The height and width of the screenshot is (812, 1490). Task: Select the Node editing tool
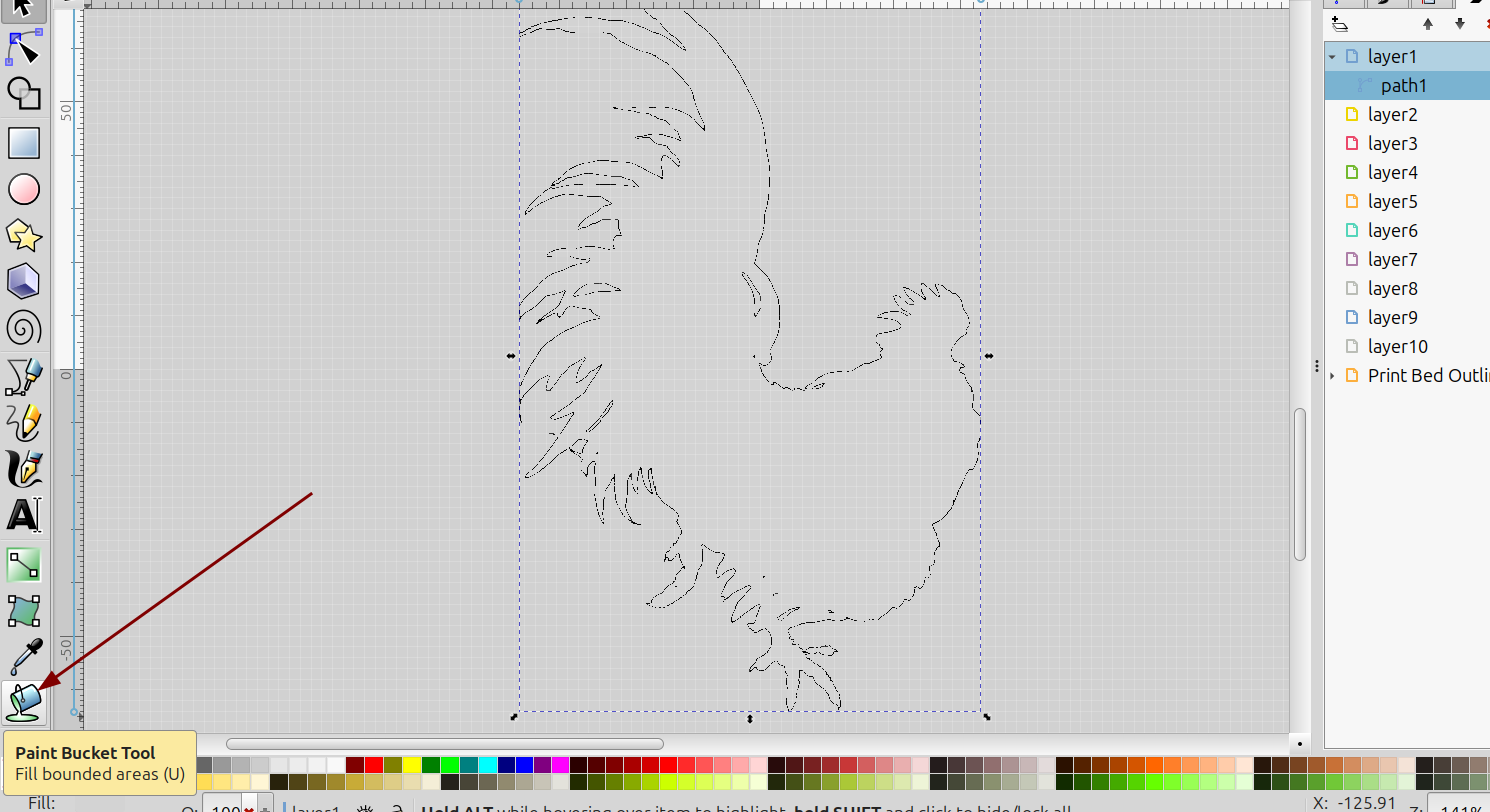click(x=23, y=47)
